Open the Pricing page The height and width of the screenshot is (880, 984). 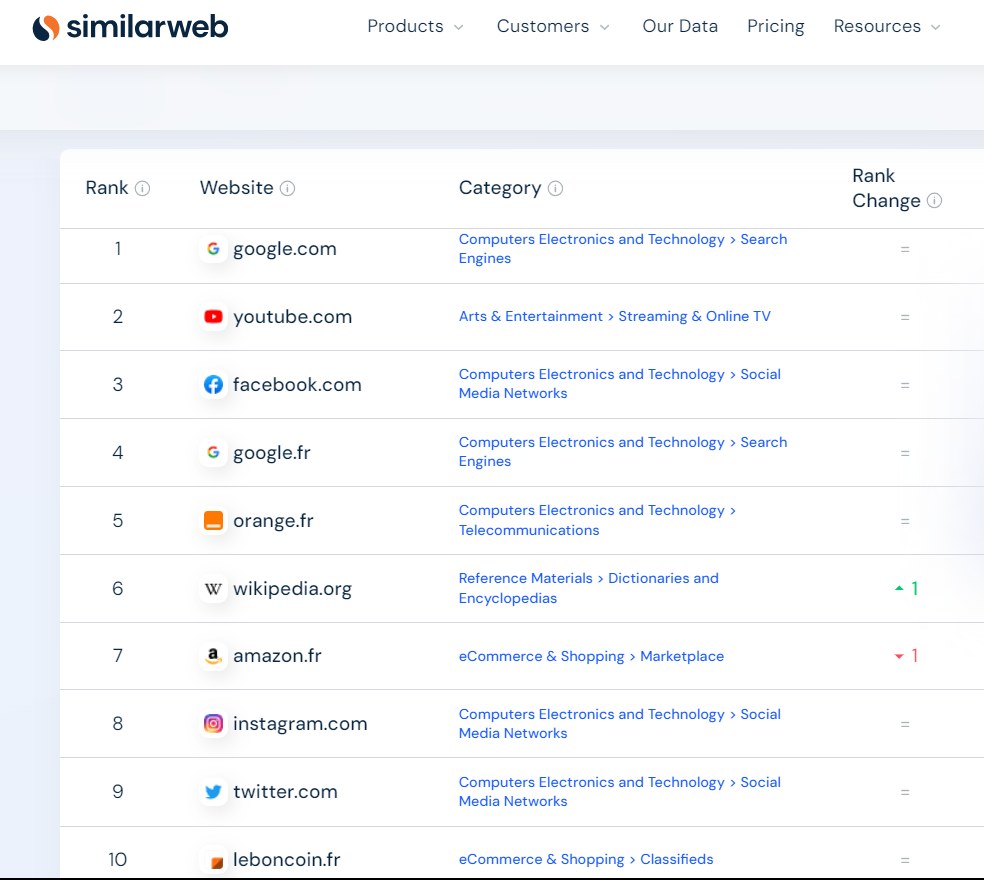(x=776, y=26)
